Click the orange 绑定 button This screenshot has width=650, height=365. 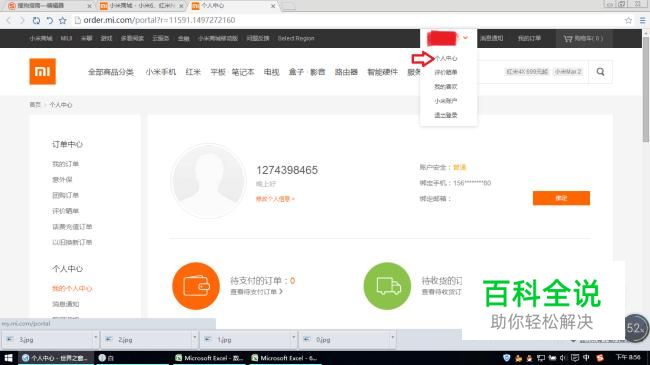561,198
